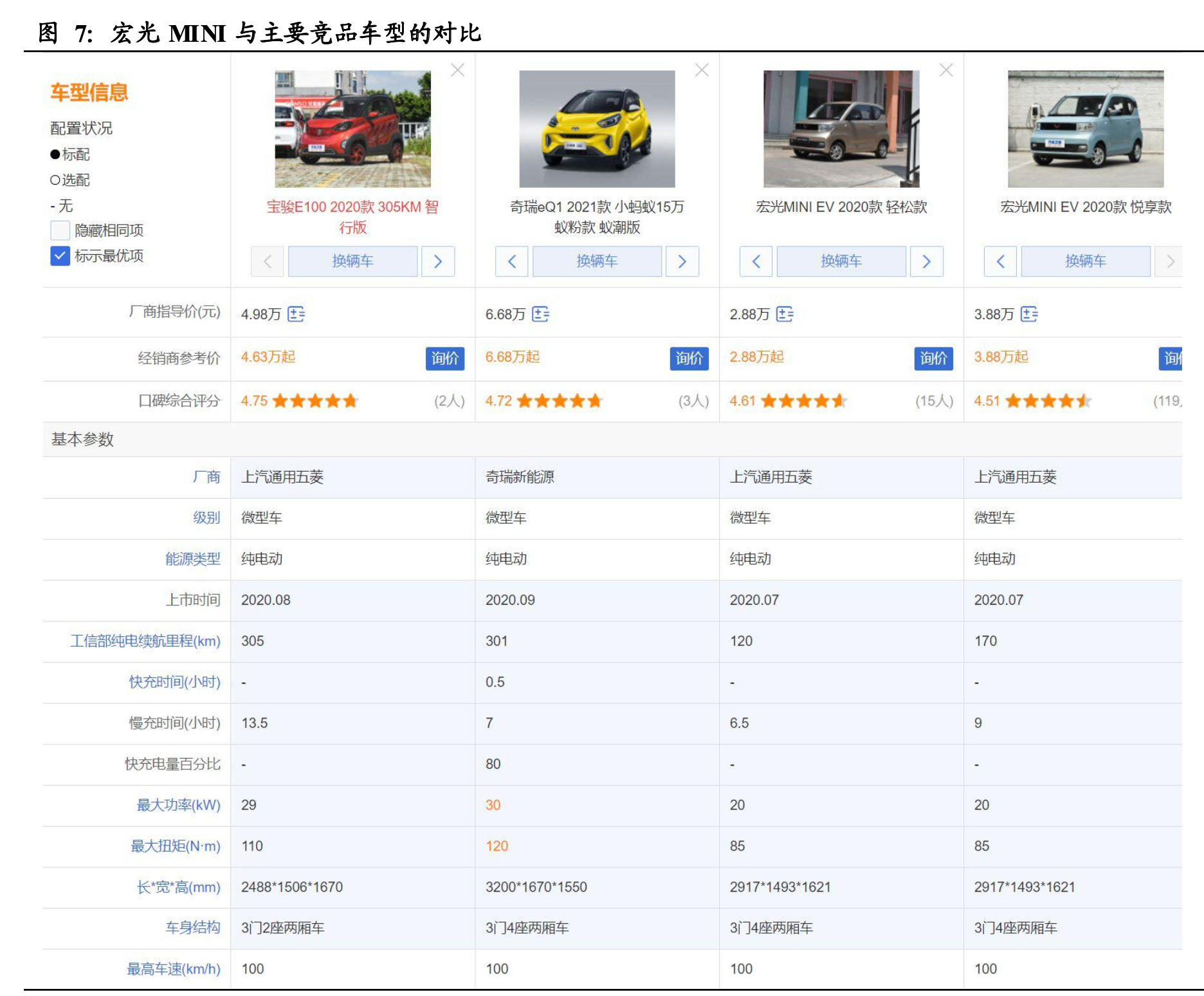Remove 奇瑞eQ1 column via its X icon
The width and height of the screenshot is (1204, 996).
702,70
